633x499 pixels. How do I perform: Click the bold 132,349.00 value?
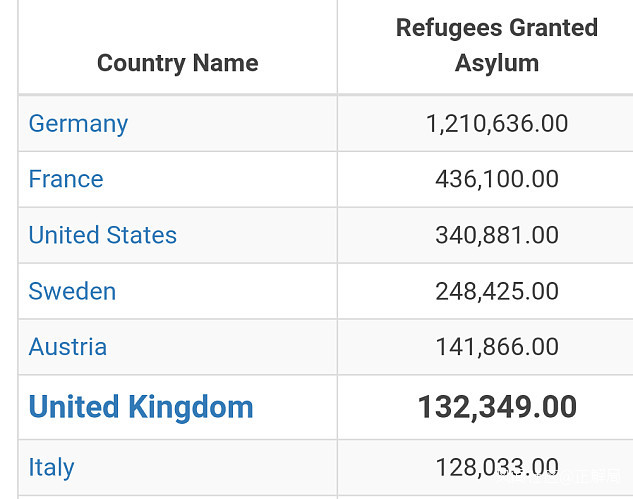pos(496,408)
